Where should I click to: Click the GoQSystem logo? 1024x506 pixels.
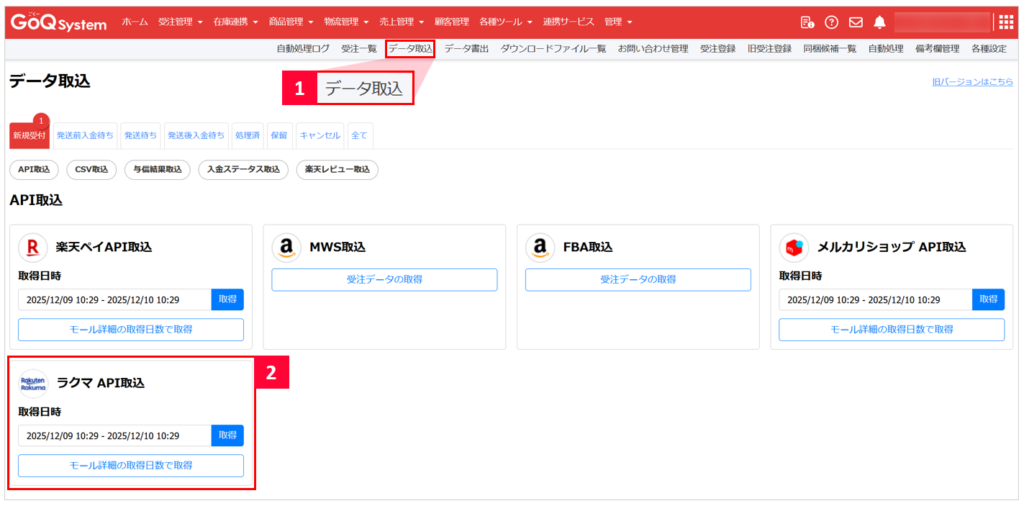pos(58,22)
